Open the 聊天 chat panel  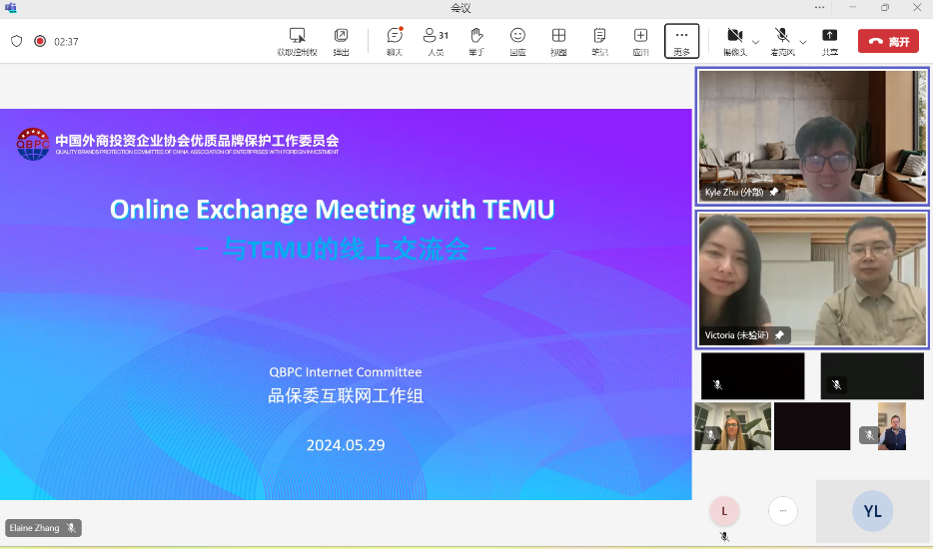[x=395, y=42]
